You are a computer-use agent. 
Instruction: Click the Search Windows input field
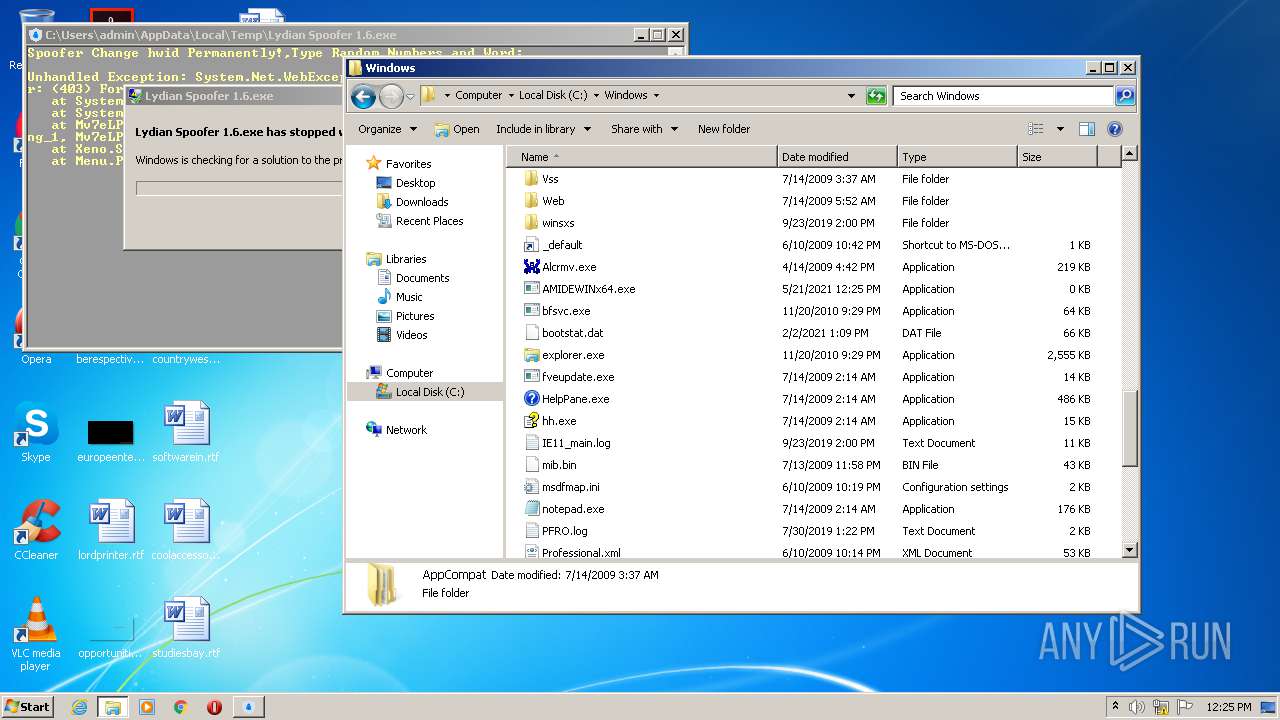tap(1003, 96)
